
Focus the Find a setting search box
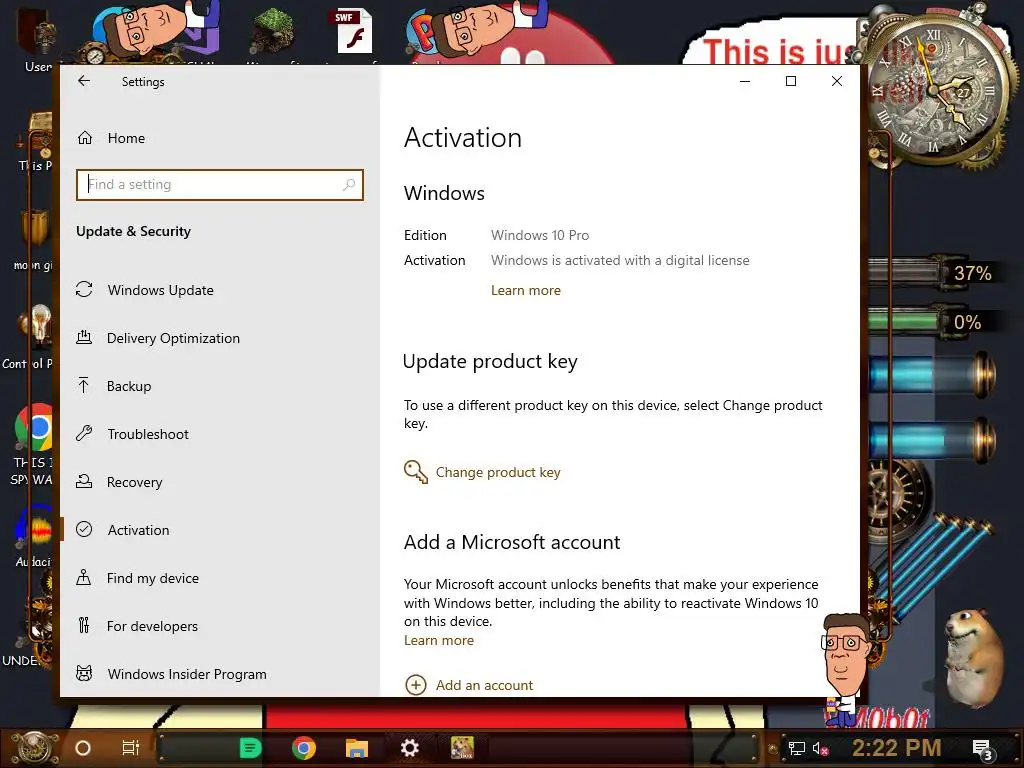(219, 185)
